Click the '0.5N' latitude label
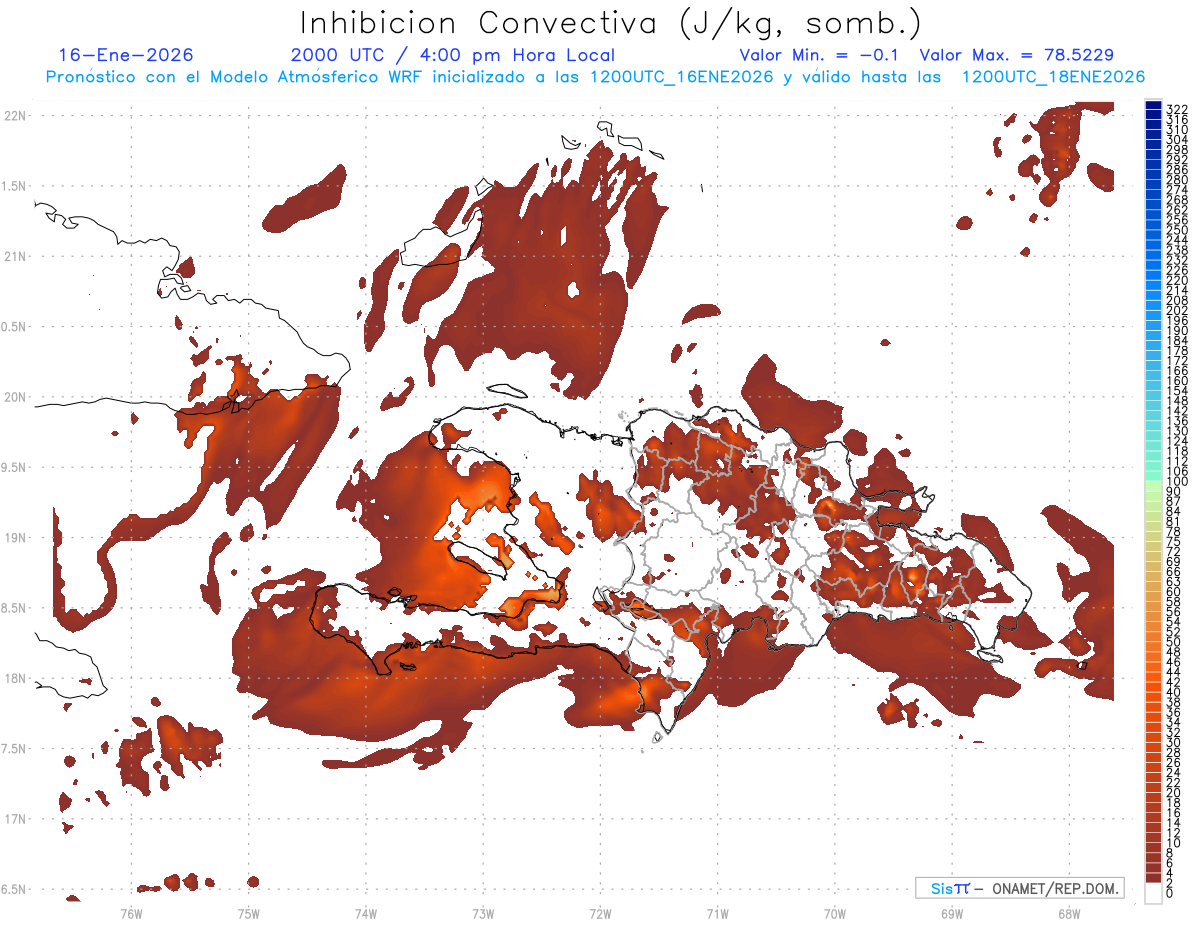This screenshot has height=927, width=1200. coord(15,327)
